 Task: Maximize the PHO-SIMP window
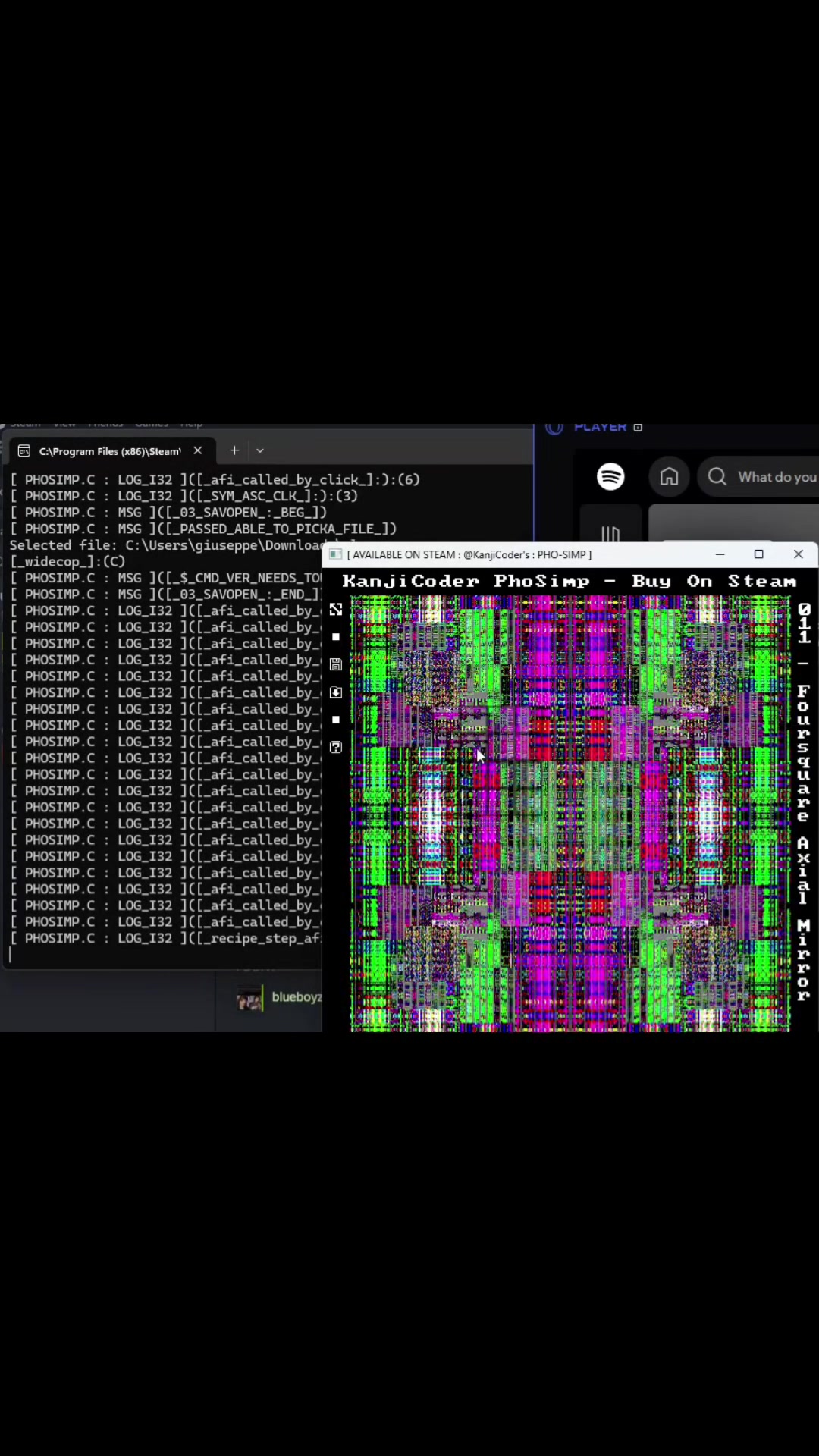point(758,554)
